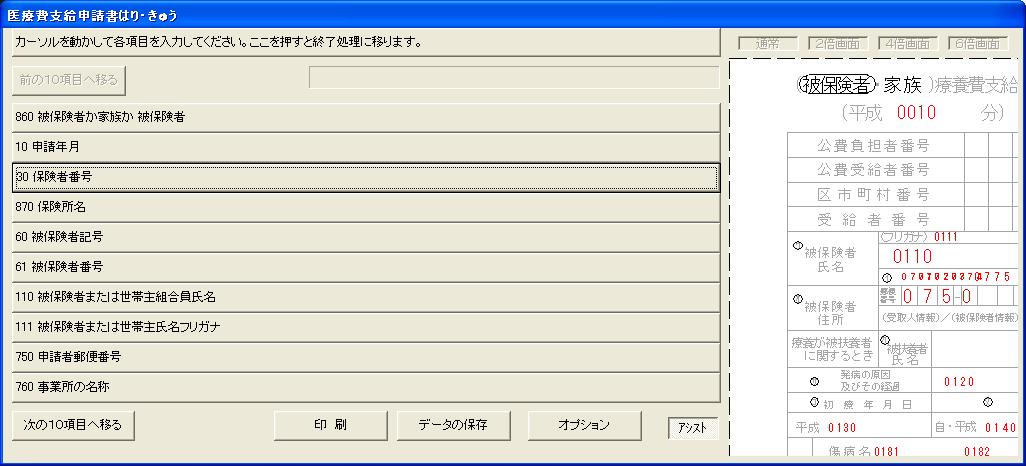1026x466 pixels.
Task: Toggle the アシスト assist button
Action: coord(692,427)
